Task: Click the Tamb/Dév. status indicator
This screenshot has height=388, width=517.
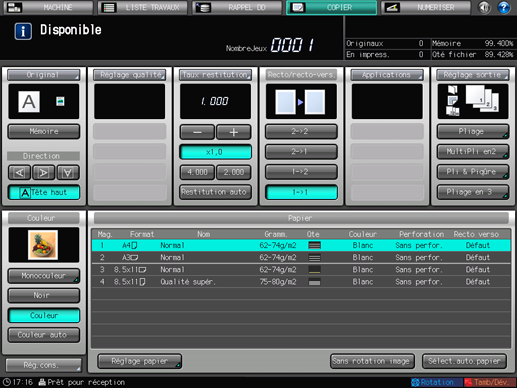Action: (490, 382)
